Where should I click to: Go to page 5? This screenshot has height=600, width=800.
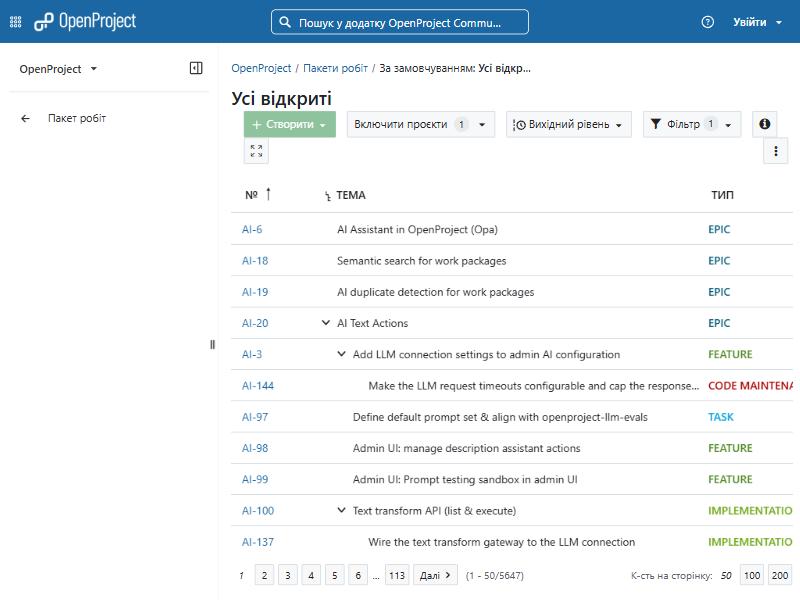pos(335,575)
